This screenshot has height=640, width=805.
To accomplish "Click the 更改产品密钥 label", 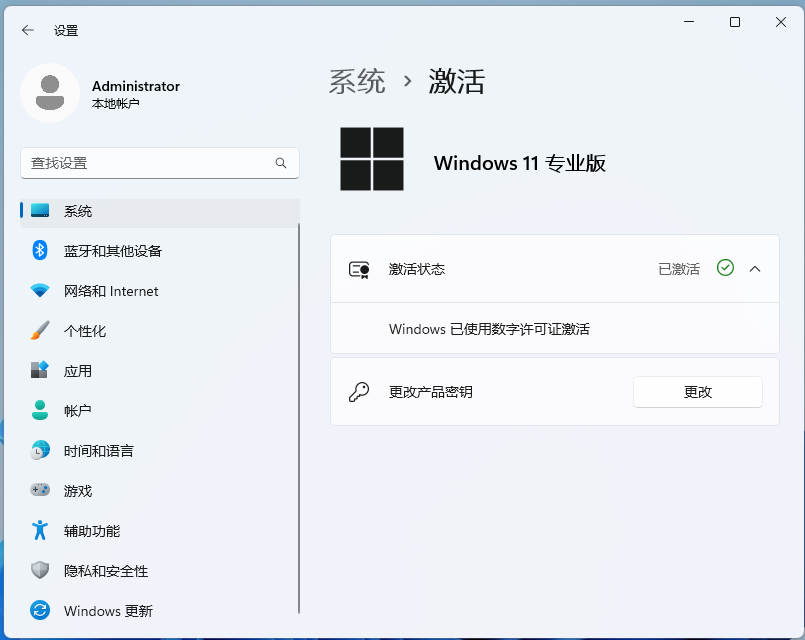I will point(430,392).
